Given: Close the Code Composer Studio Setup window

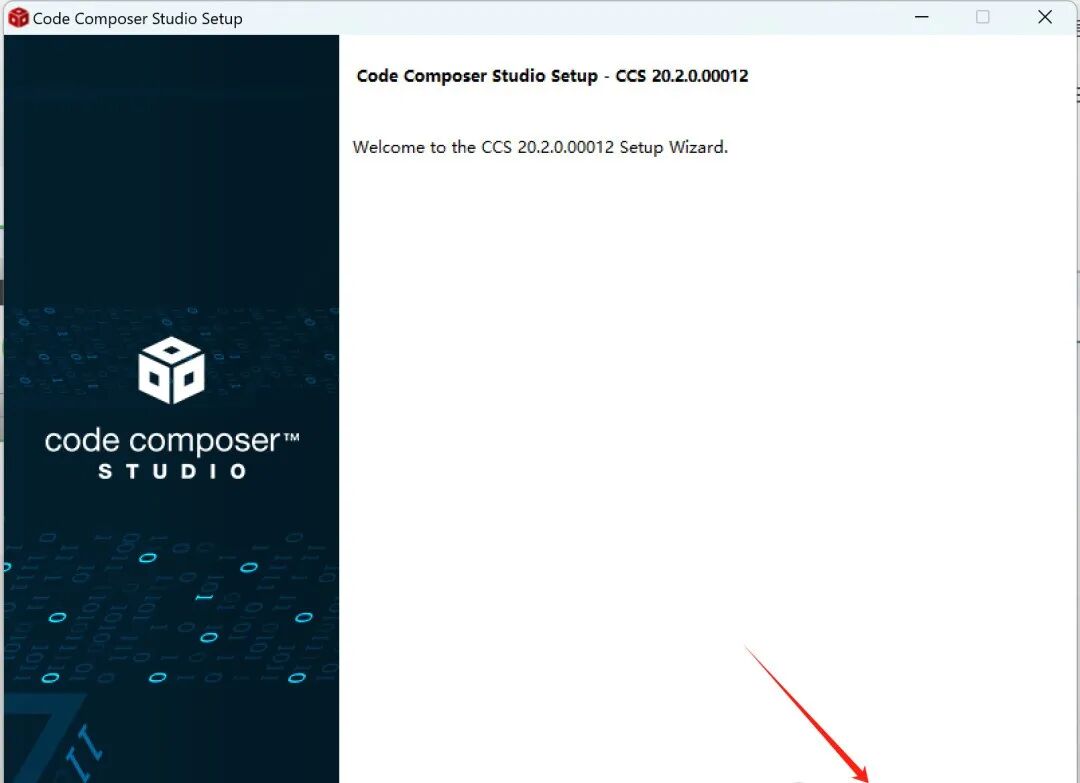Looking at the screenshot, I should pyautogui.click(x=1045, y=17).
